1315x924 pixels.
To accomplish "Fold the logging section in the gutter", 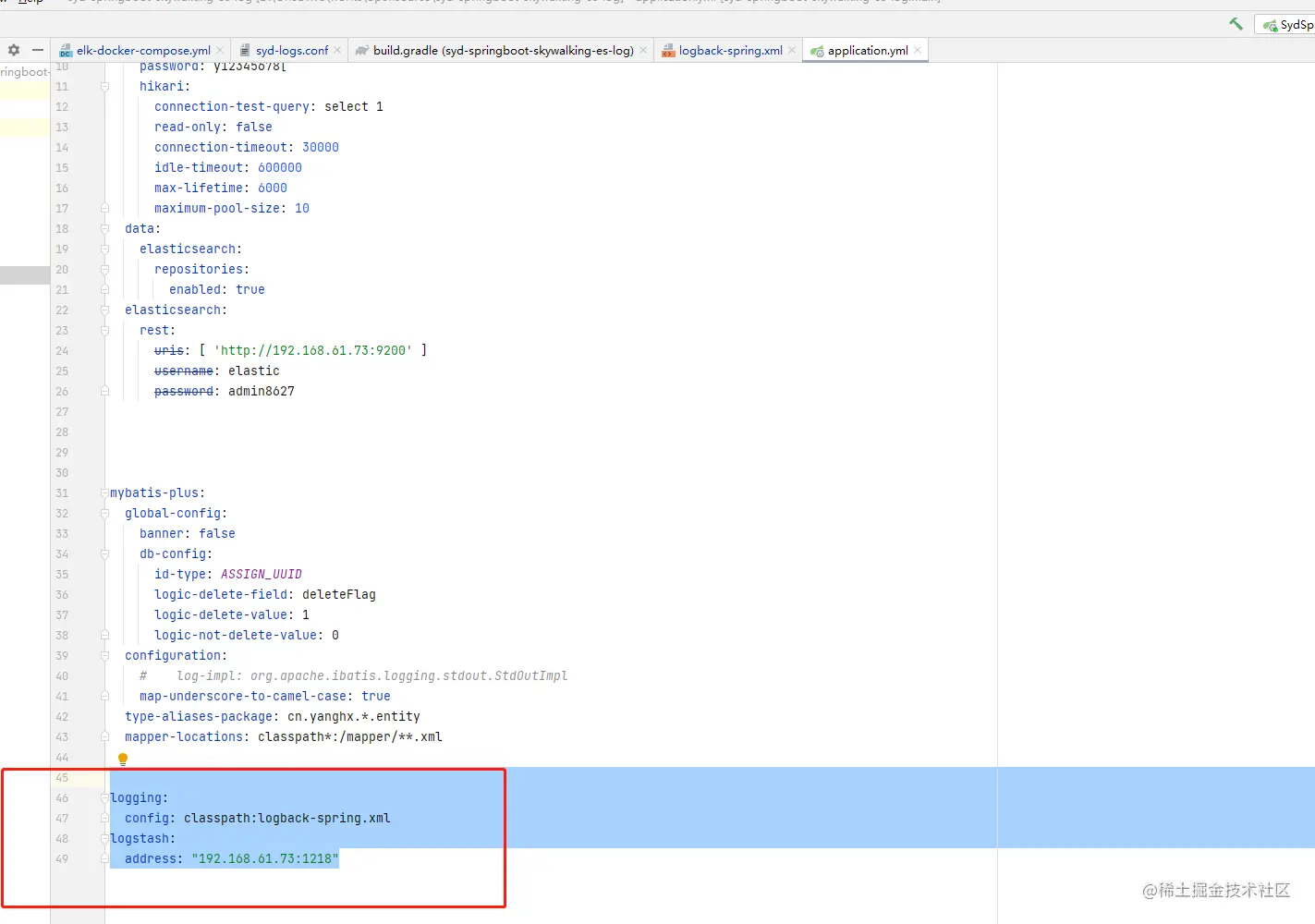I will coord(104,798).
